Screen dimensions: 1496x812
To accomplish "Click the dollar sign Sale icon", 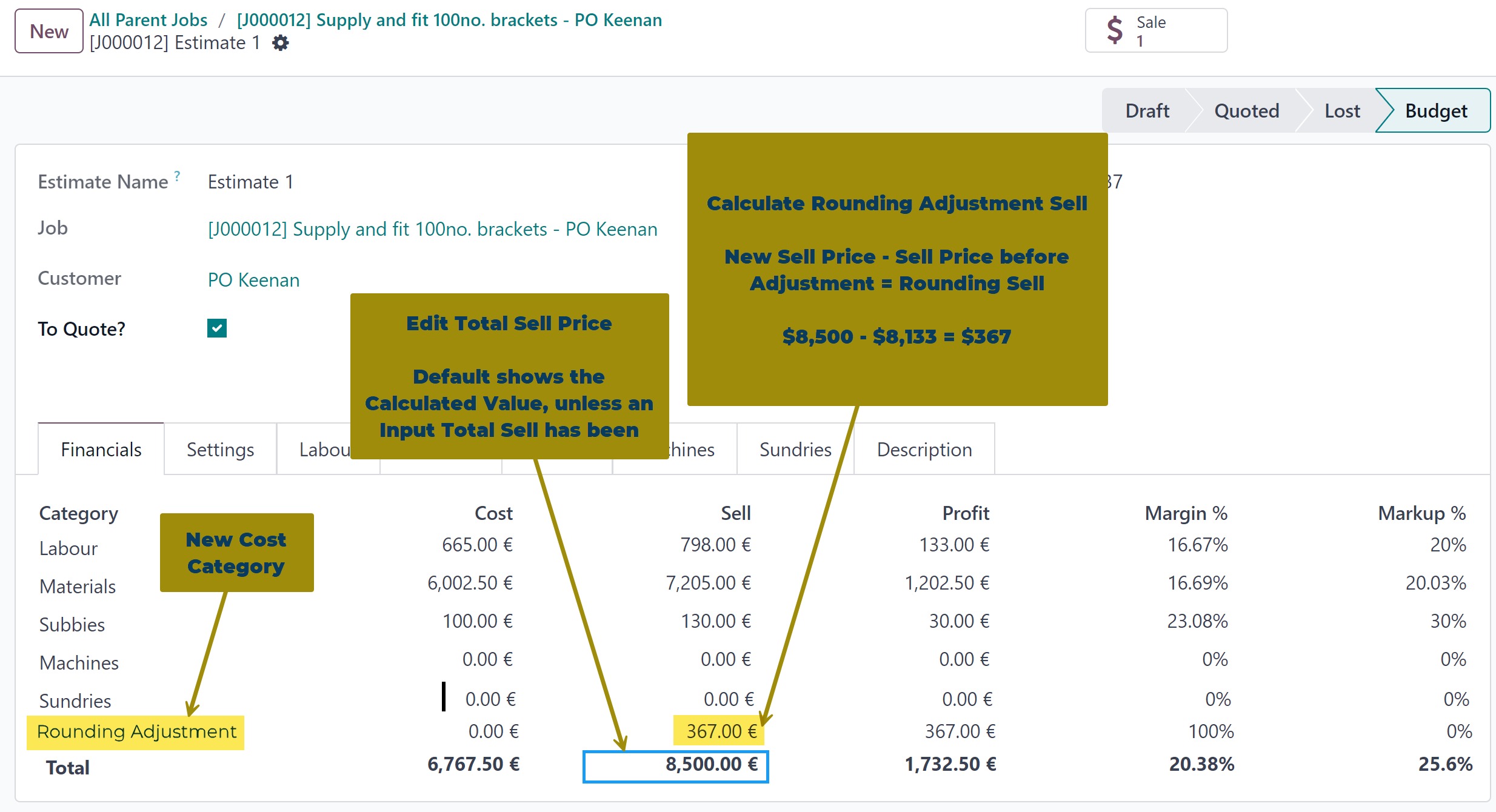I will (x=1114, y=30).
